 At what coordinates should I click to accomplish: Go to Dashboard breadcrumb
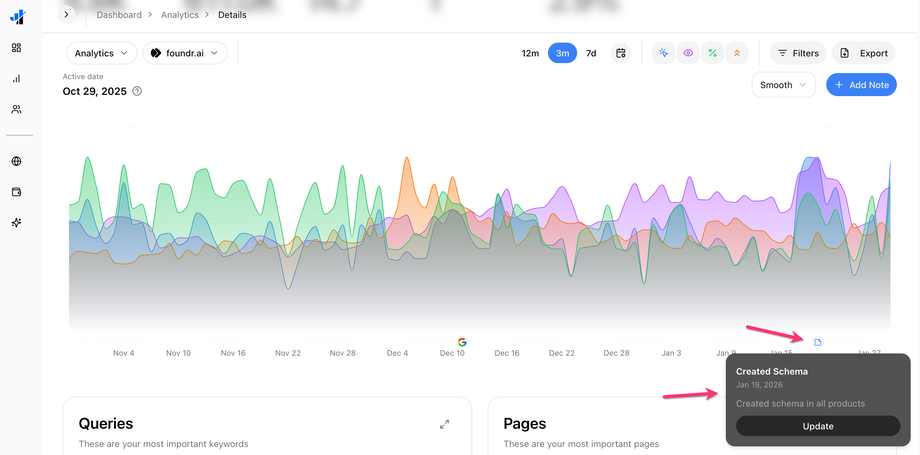[119, 15]
